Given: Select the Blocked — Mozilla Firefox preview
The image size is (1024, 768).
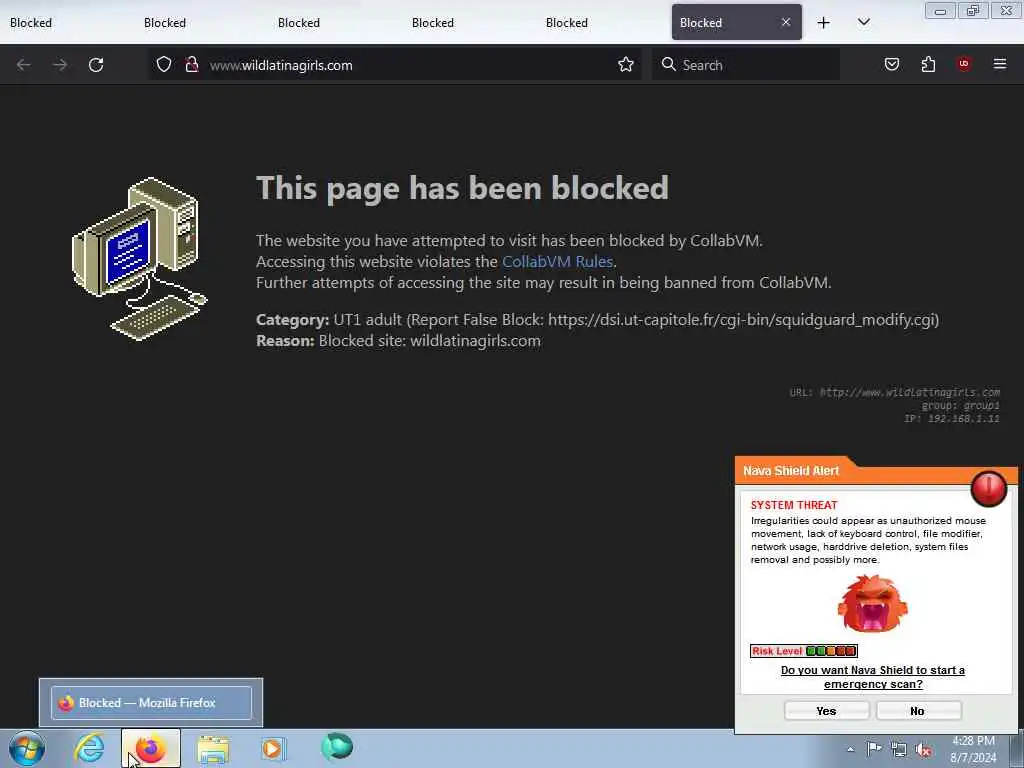Looking at the screenshot, I should pyautogui.click(x=151, y=703).
